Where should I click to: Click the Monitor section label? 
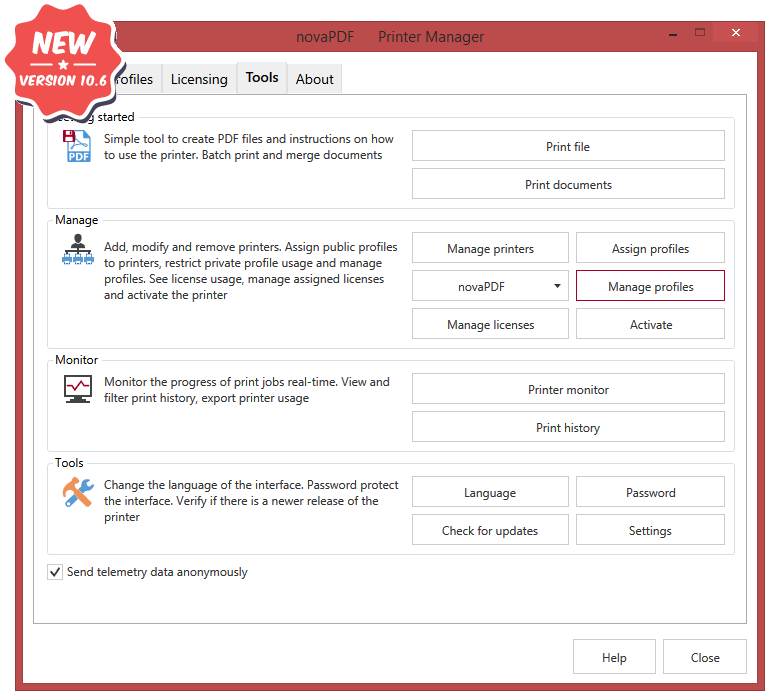[77, 360]
